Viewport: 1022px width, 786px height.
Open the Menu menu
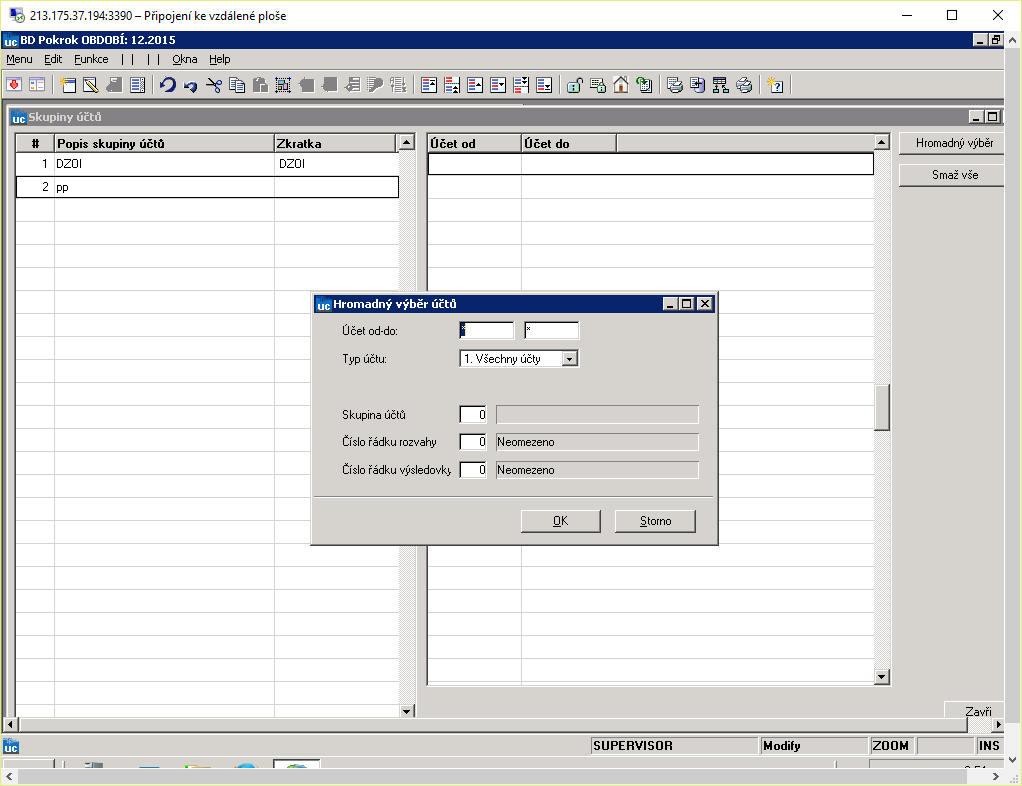click(19, 59)
